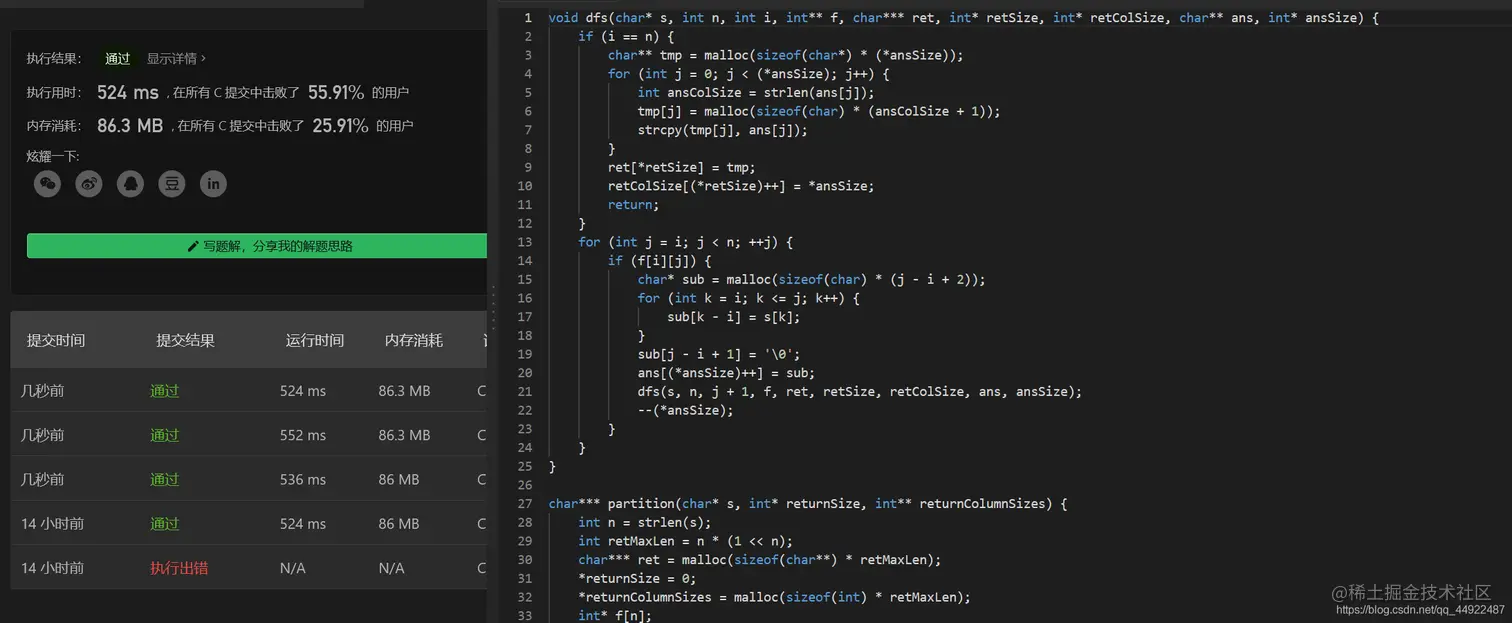The height and width of the screenshot is (623, 1512).
Task: Click the 'return;' statement on line 11
Action: (x=634, y=204)
